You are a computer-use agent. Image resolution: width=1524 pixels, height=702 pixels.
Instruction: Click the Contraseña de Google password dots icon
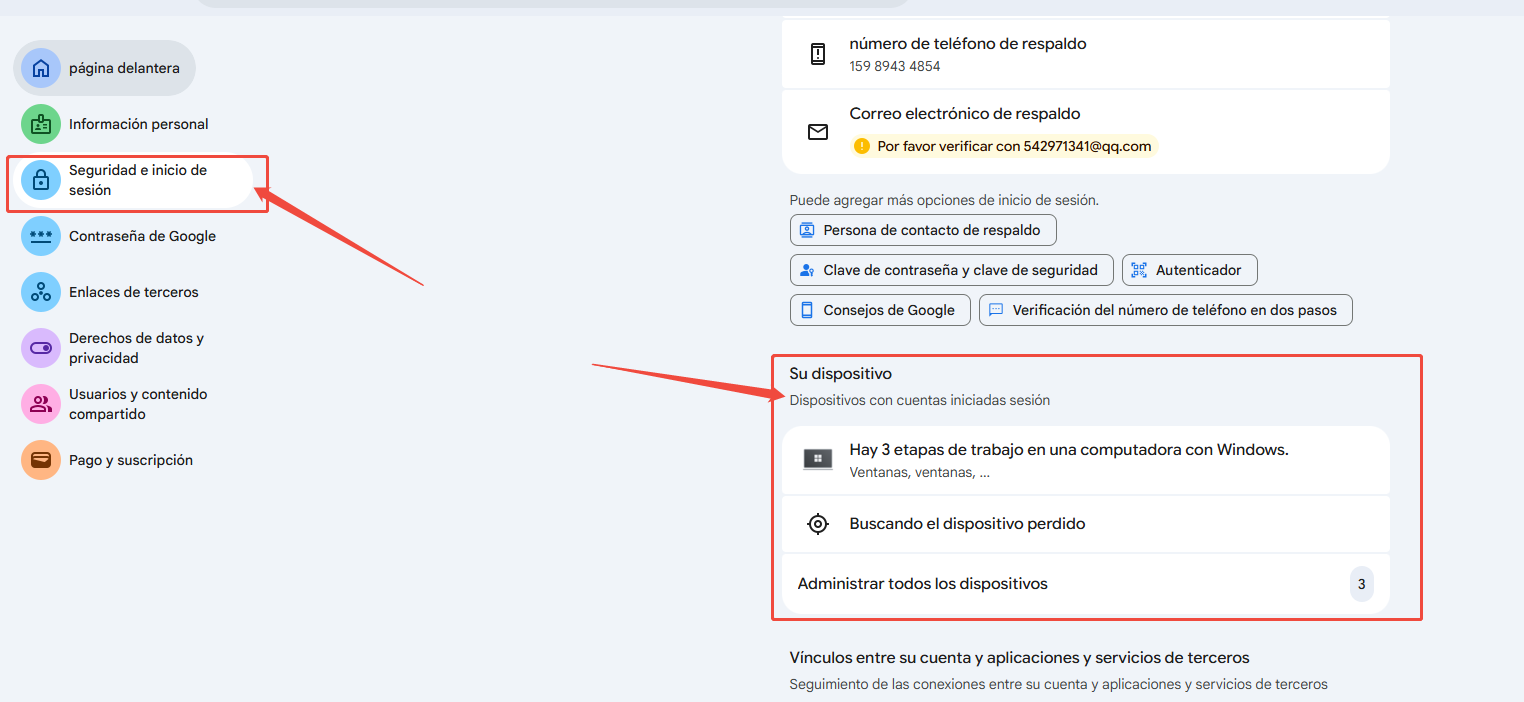(x=40, y=236)
